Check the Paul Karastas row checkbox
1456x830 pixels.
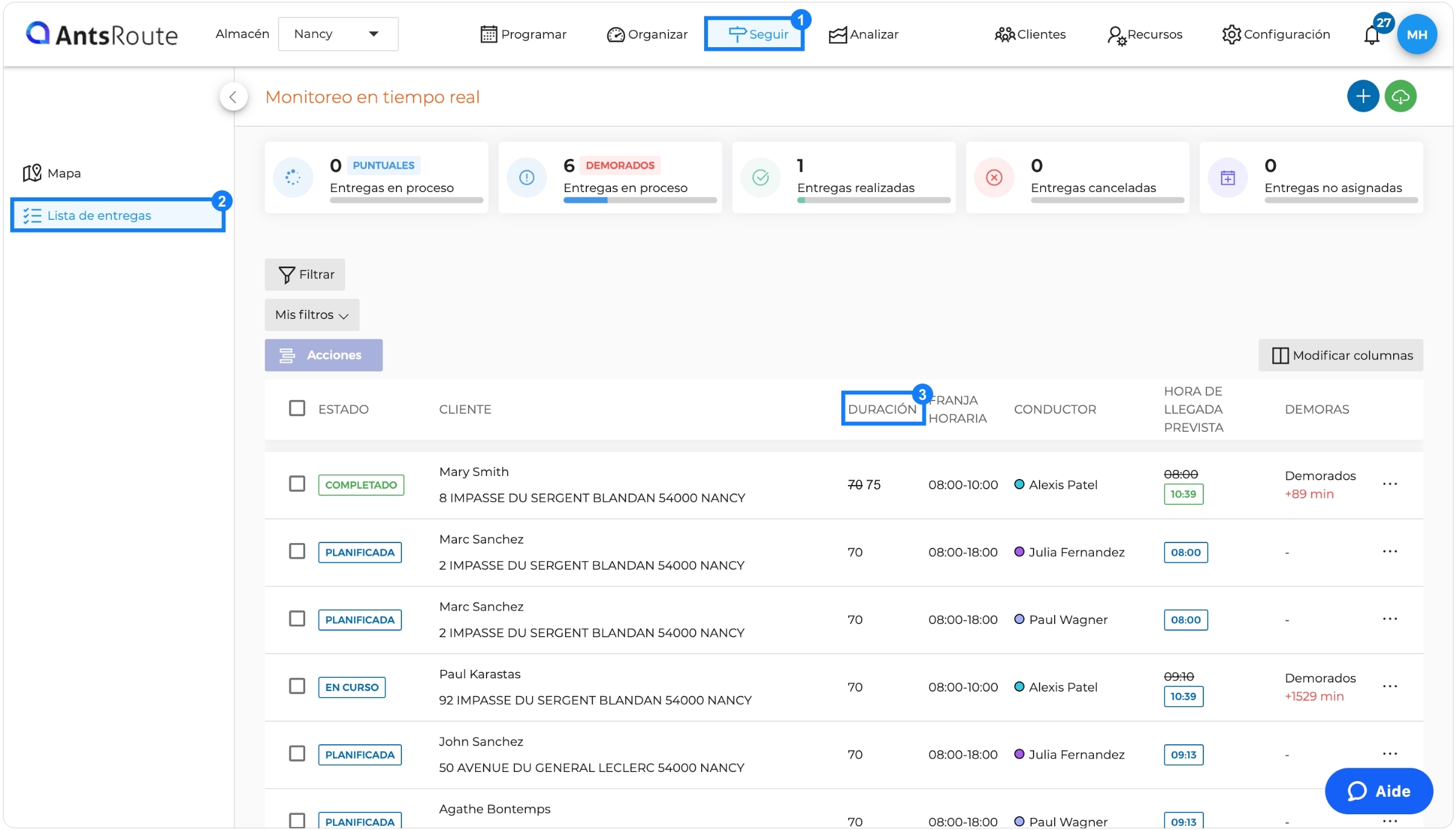coord(297,686)
